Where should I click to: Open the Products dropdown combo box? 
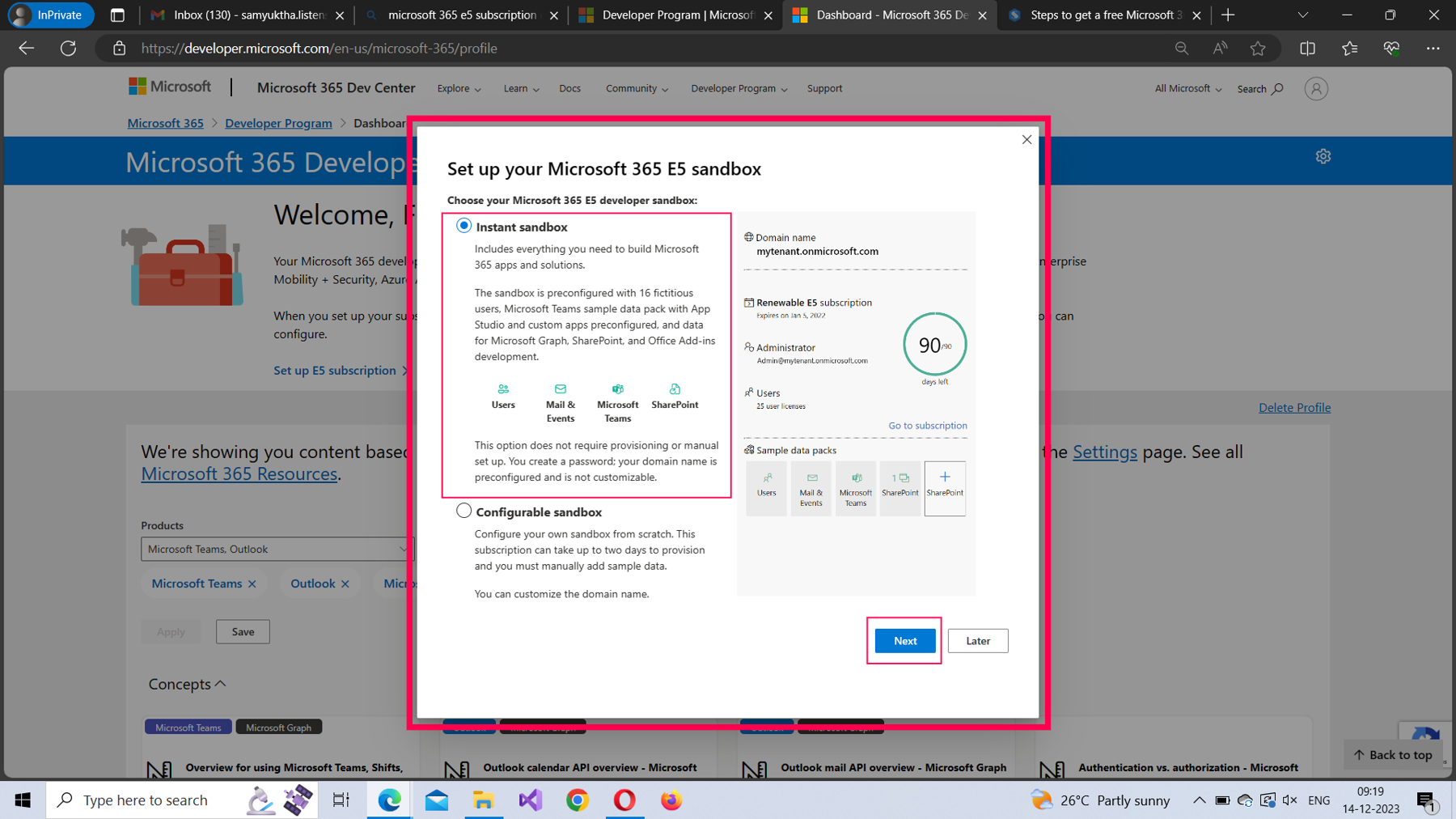click(277, 549)
